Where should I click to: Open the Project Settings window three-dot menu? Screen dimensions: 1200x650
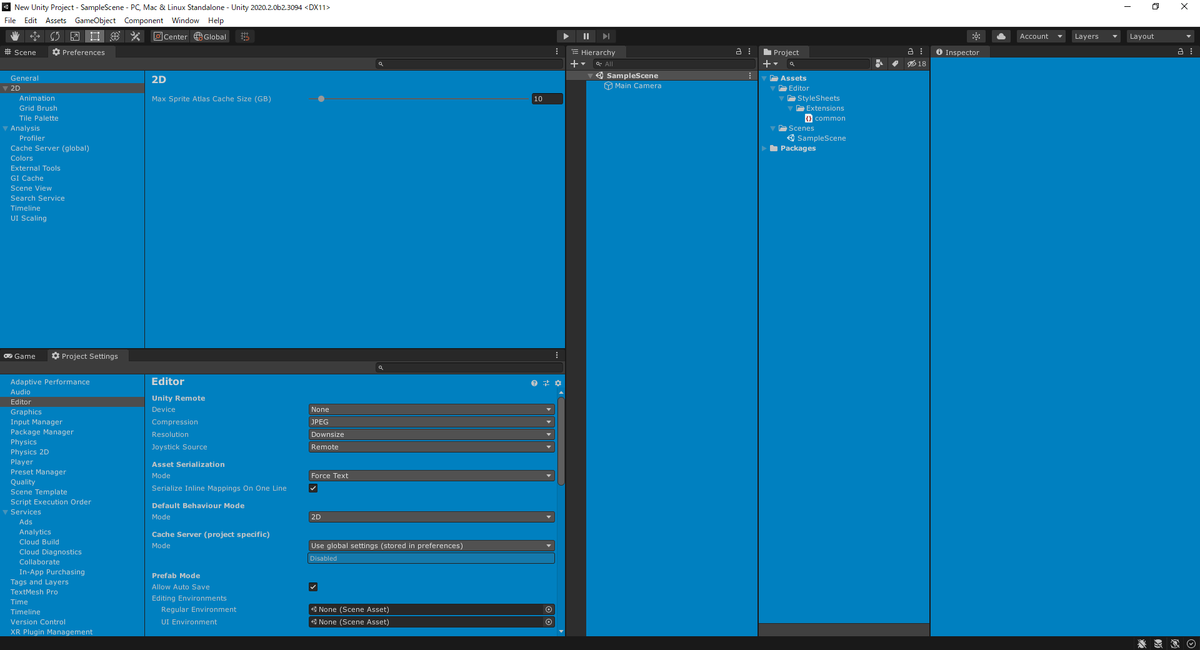(x=557, y=356)
